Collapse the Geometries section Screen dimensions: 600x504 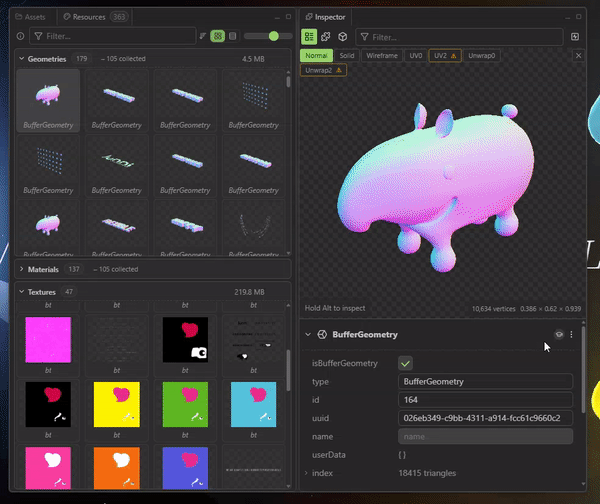pos(21,59)
